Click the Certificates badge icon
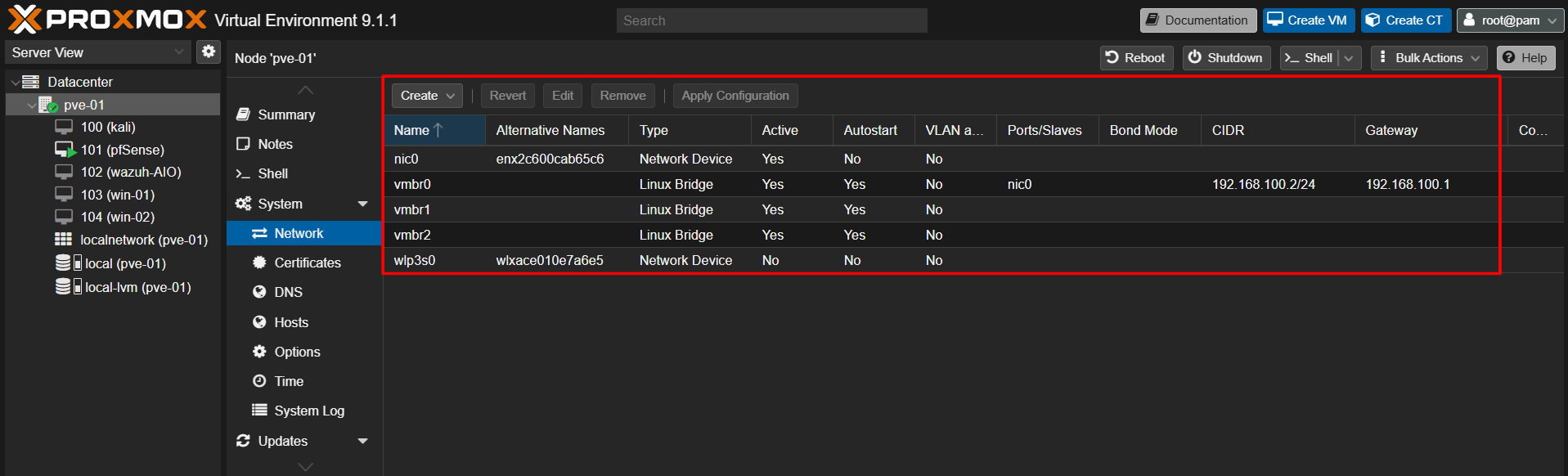This screenshot has height=476, width=1568. click(x=259, y=263)
